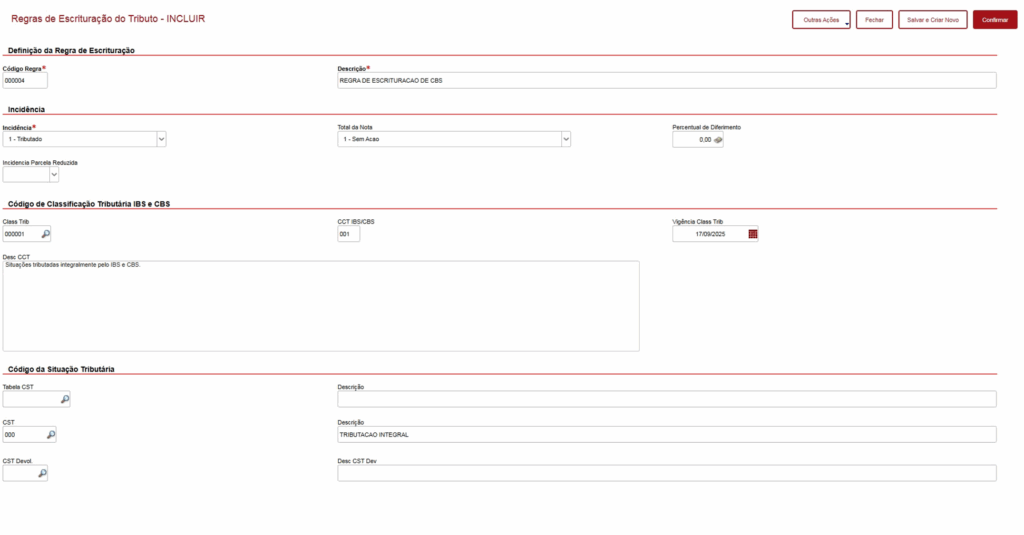1024x535 pixels.
Task: Open lookup magnifier for Tabela CST
Action: pos(65,399)
